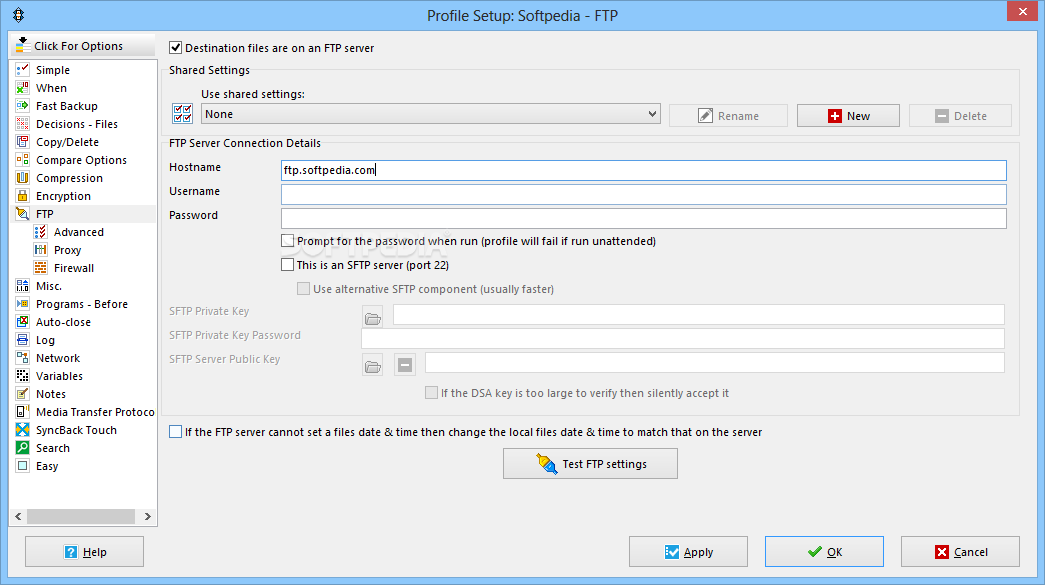1045x585 pixels.
Task: Click the sidebar scroll right arrow
Action: [x=147, y=516]
